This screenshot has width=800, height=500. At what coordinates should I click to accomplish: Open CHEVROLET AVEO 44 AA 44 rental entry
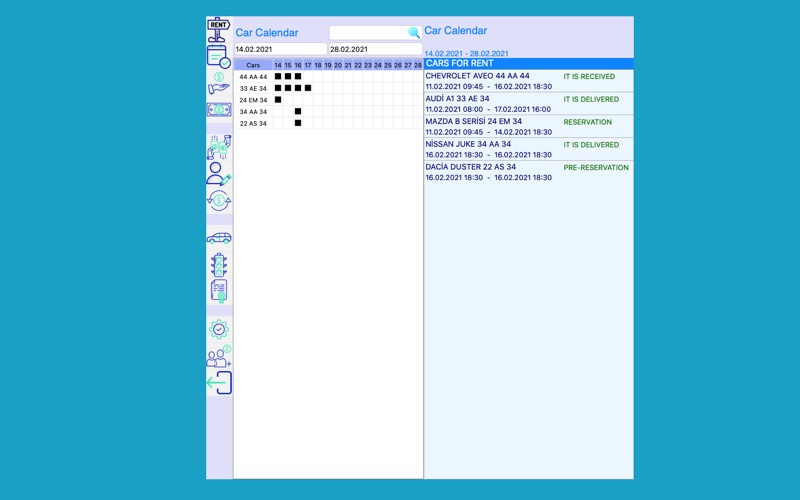[x=529, y=81]
